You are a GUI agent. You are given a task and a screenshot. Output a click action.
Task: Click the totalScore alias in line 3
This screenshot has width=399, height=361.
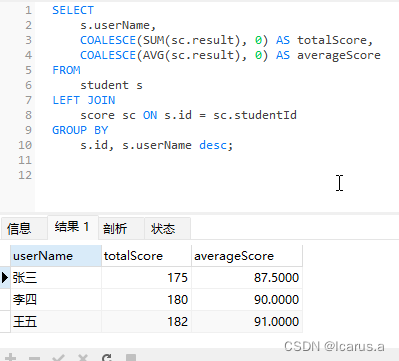332,40
